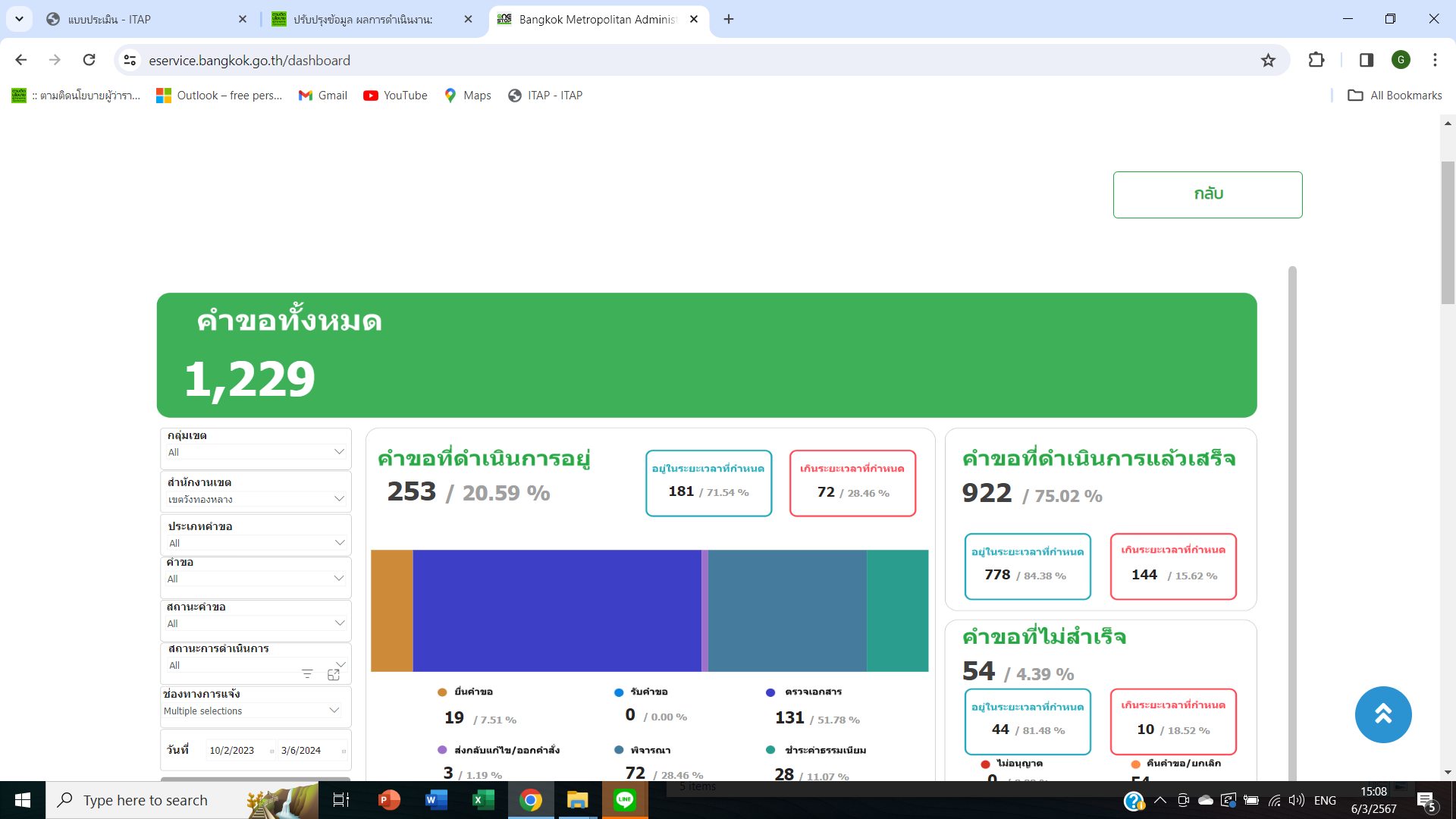Click the ชำระค่าธรรมเนียม legend label
The width and height of the screenshot is (1456, 819).
point(826,750)
